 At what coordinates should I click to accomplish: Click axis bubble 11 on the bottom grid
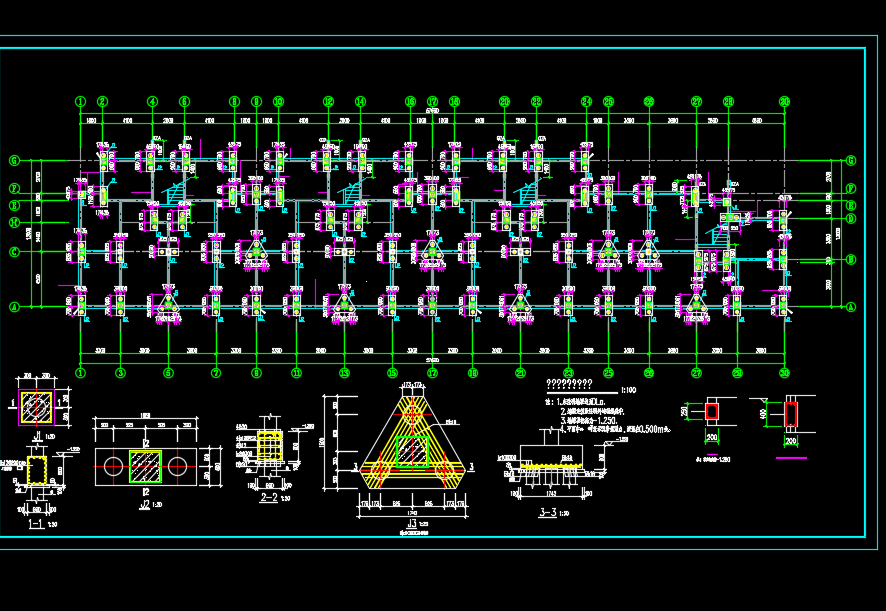297,373
